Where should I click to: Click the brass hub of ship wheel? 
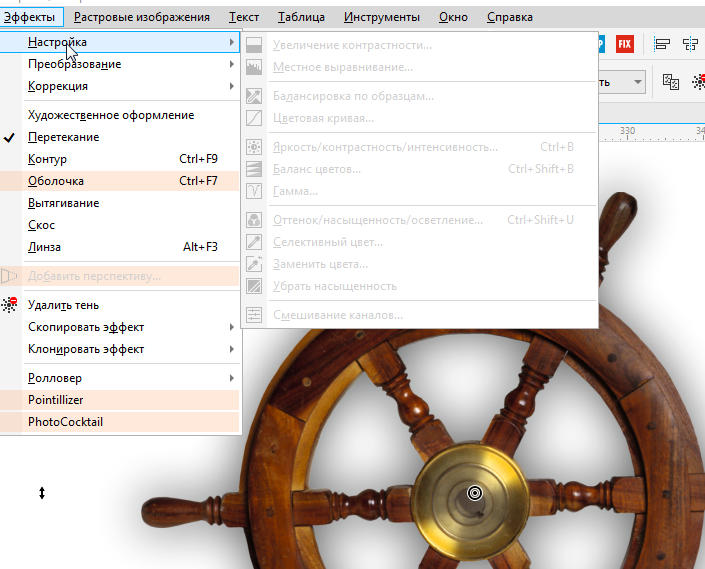click(x=470, y=500)
